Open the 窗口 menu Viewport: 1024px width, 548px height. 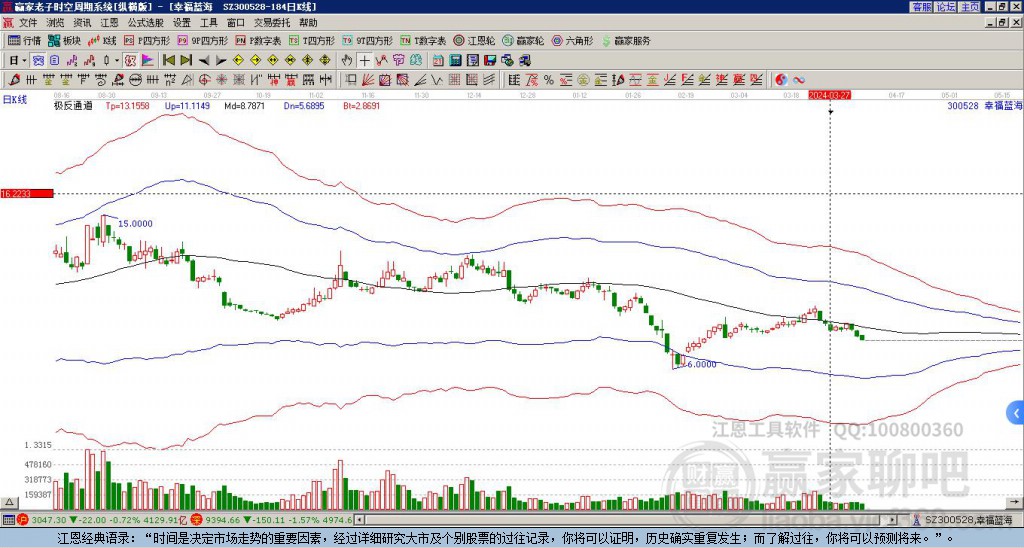tap(236, 23)
